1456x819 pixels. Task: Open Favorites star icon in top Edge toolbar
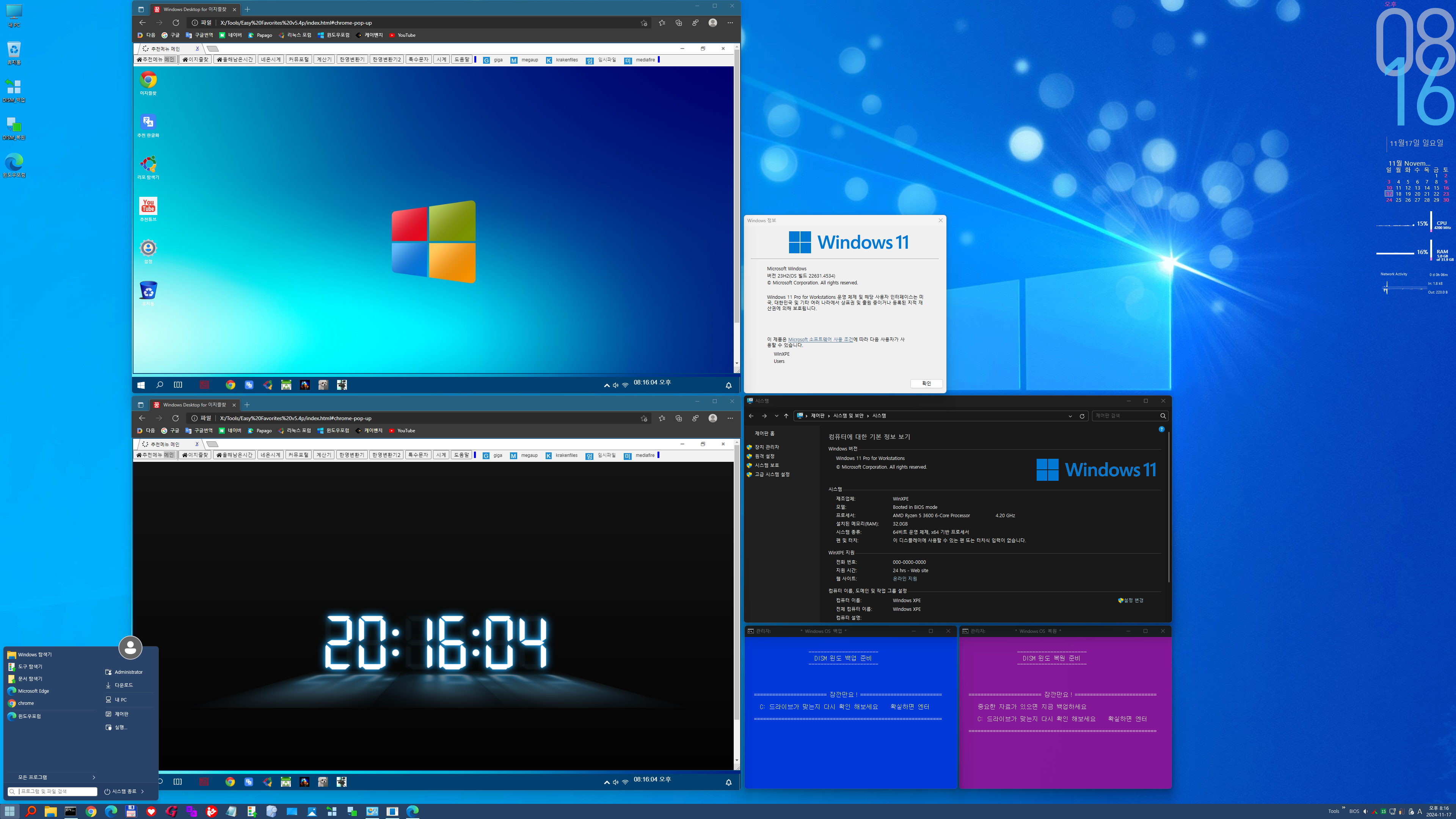click(x=662, y=23)
